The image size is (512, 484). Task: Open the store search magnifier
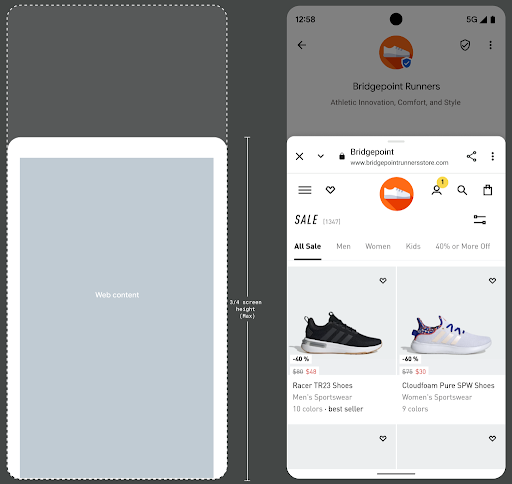click(462, 190)
